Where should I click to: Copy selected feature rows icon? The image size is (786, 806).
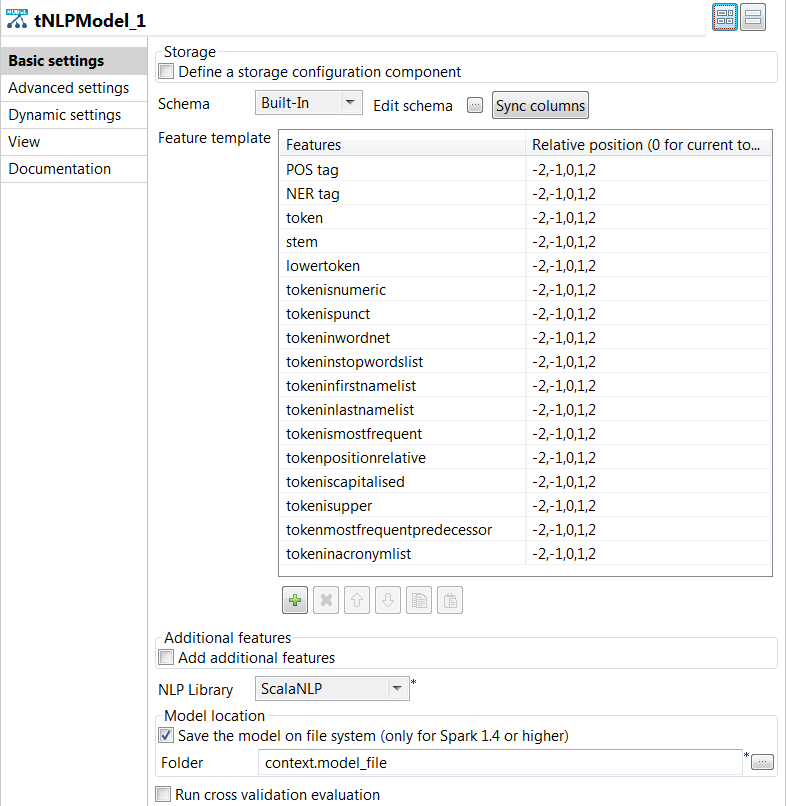point(419,600)
